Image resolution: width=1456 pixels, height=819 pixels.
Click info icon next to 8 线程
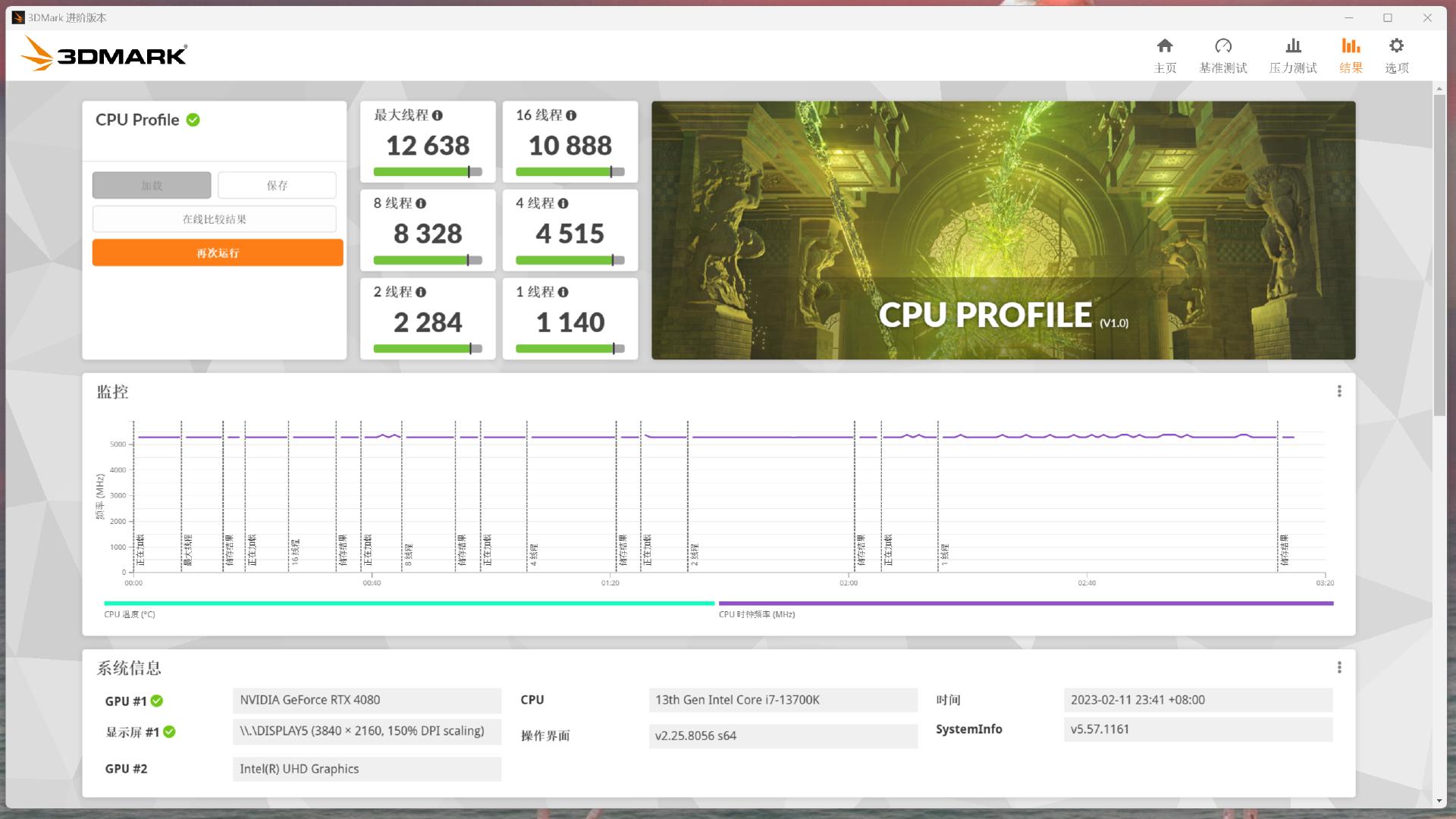click(x=421, y=203)
